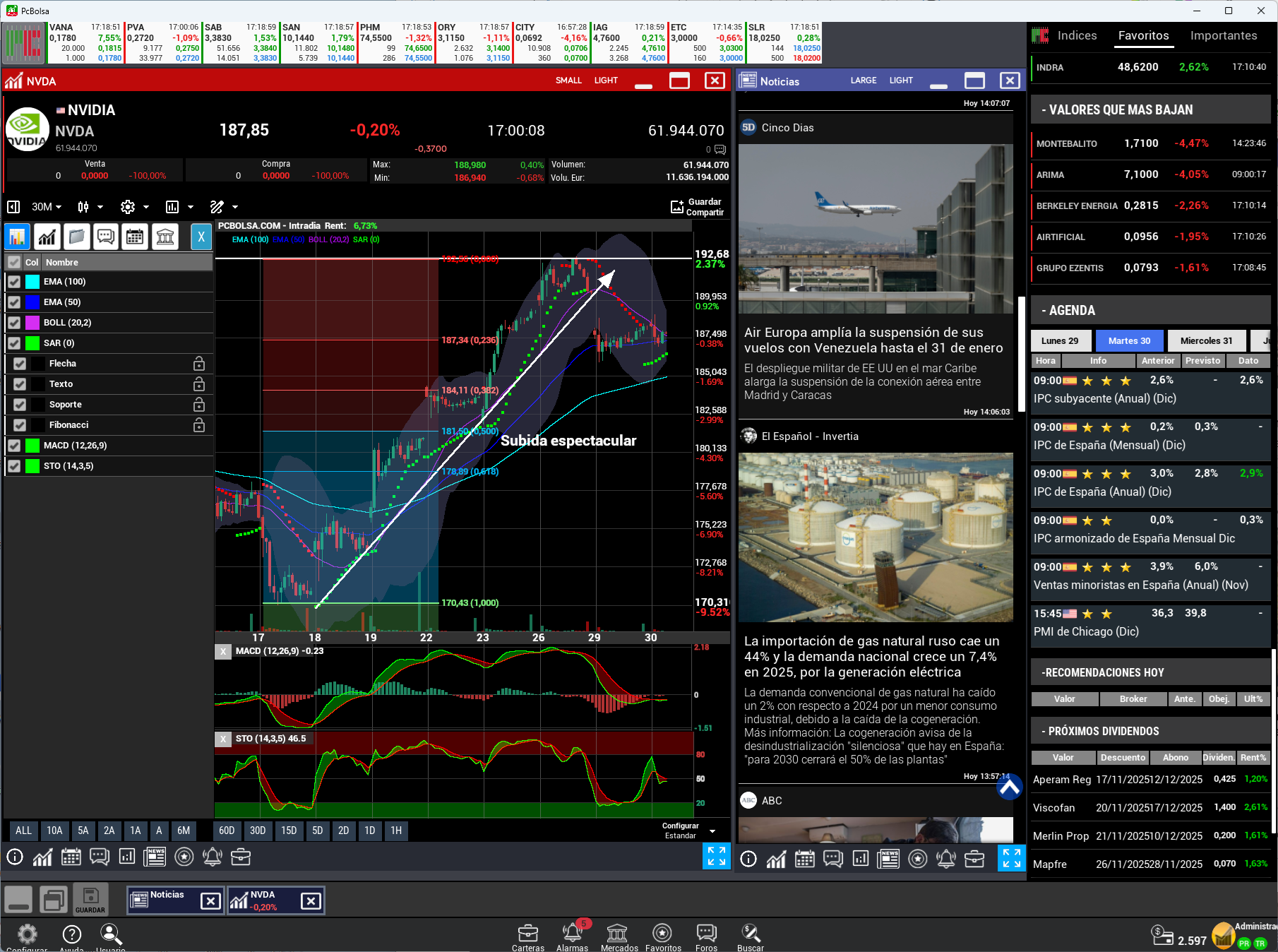Expand Noticias panel to fullscreen

click(1012, 858)
